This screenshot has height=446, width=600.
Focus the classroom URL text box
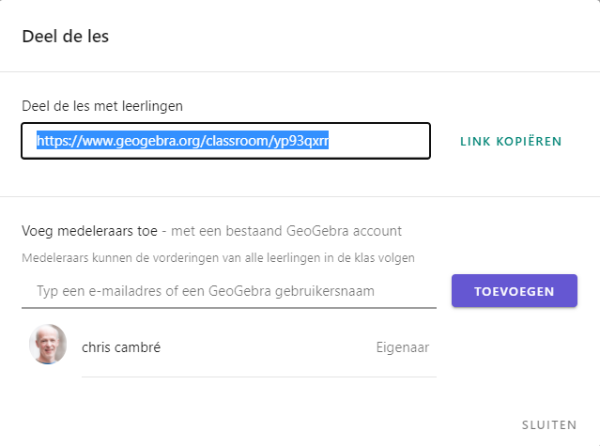pyautogui.click(x=226, y=141)
